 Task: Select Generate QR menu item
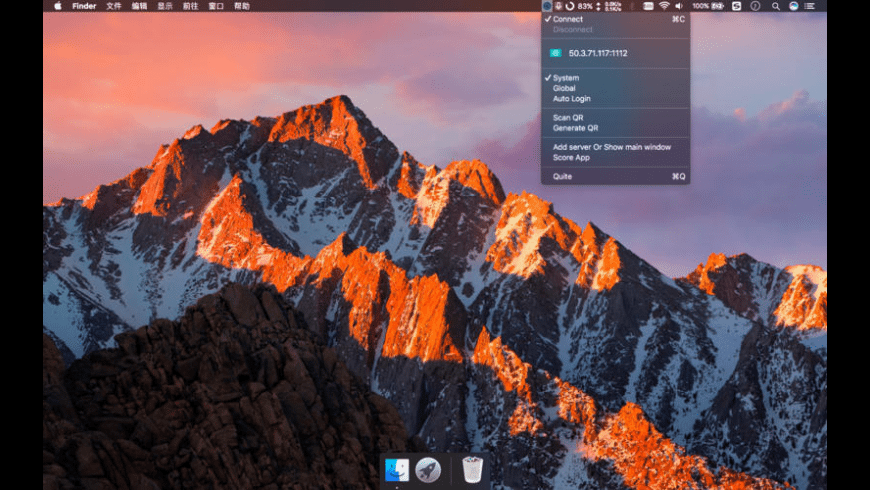575,128
